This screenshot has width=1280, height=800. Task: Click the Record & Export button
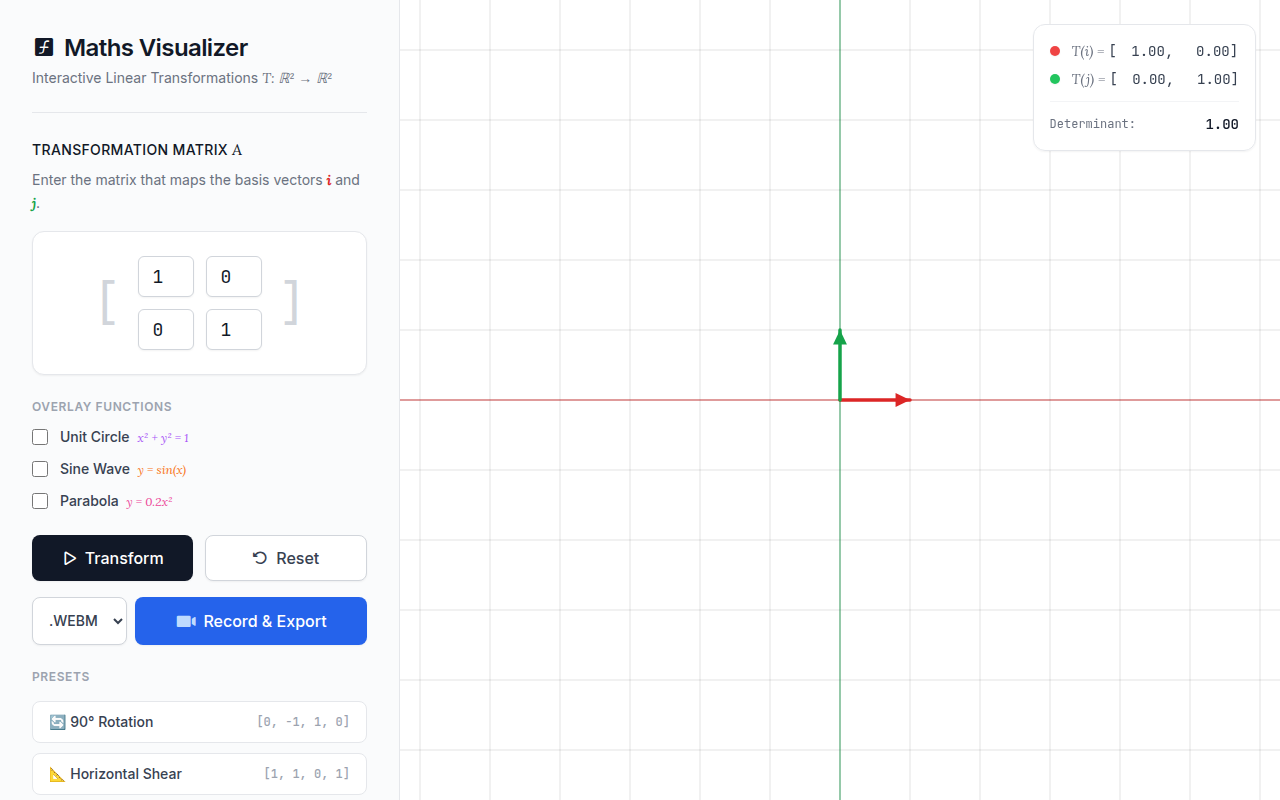pyautogui.click(x=251, y=621)
